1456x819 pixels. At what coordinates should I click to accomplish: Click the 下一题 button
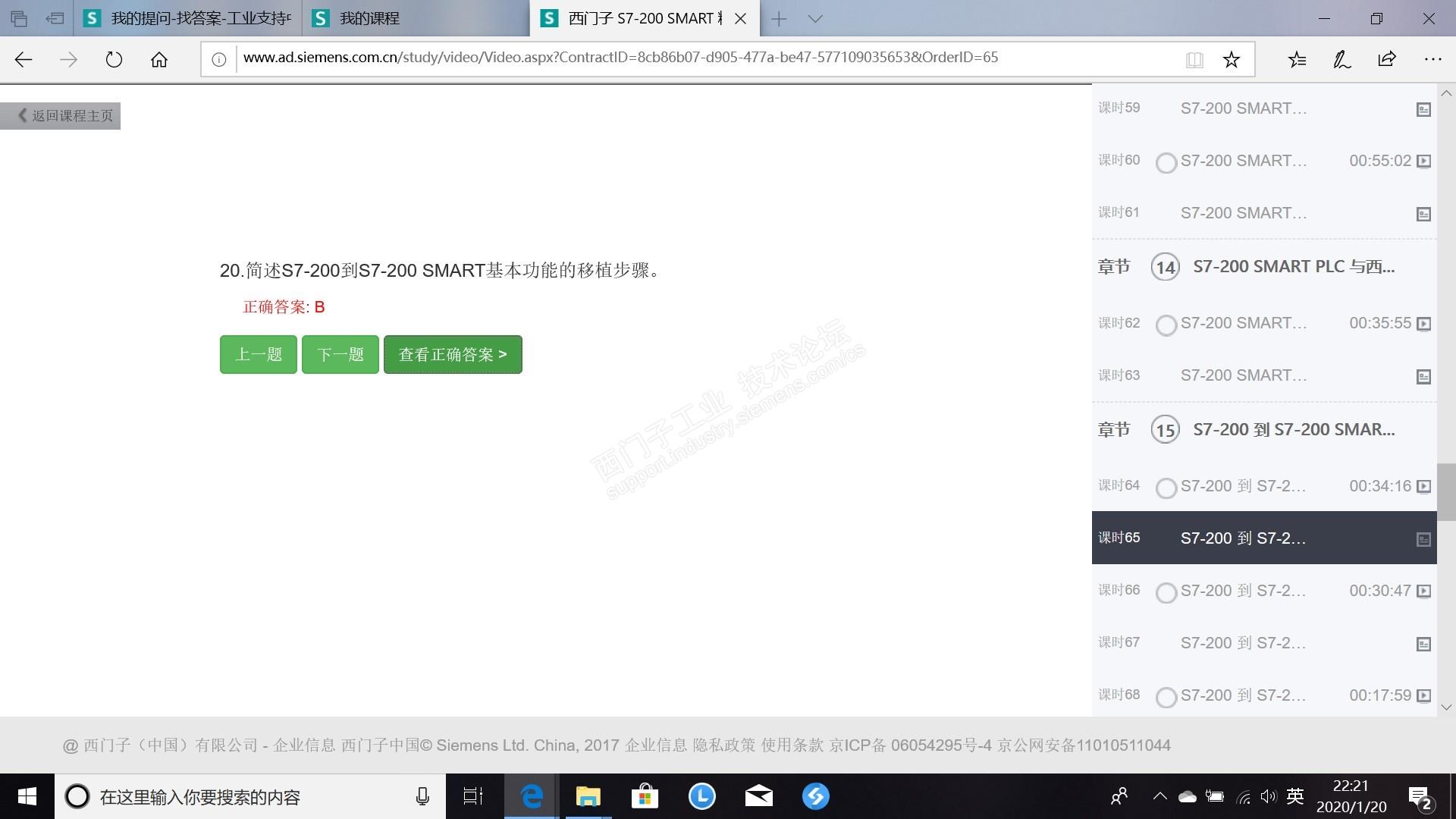340,354
